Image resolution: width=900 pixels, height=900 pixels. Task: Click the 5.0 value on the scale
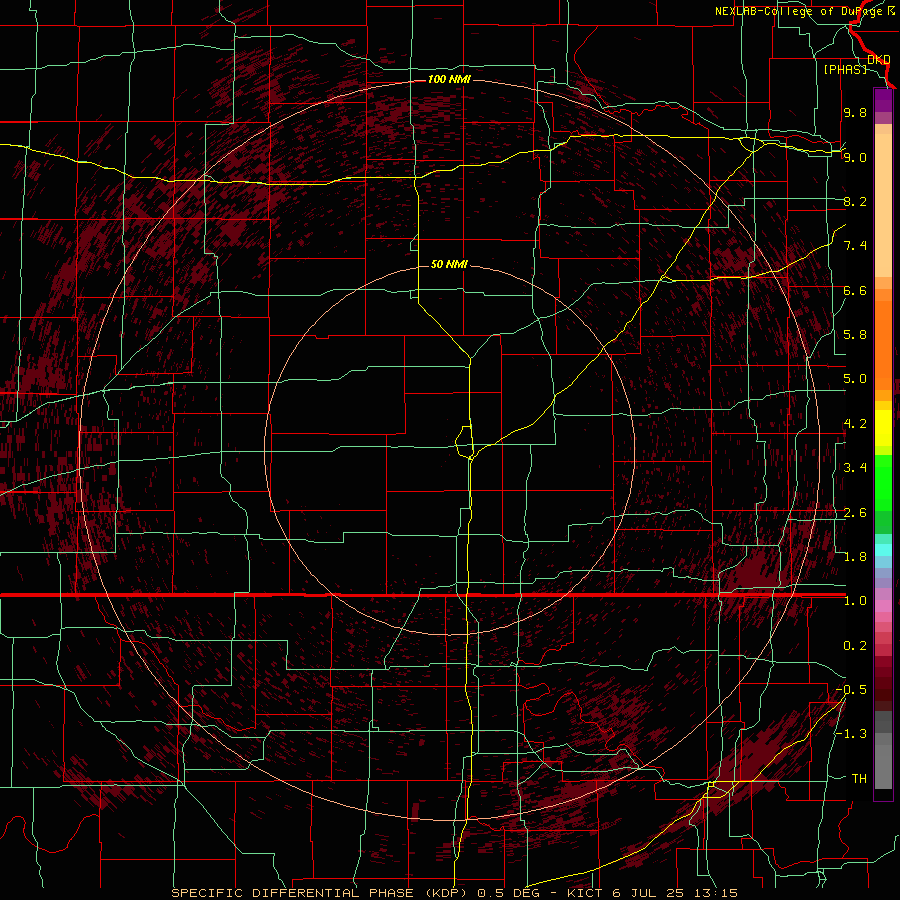[855, 379]
